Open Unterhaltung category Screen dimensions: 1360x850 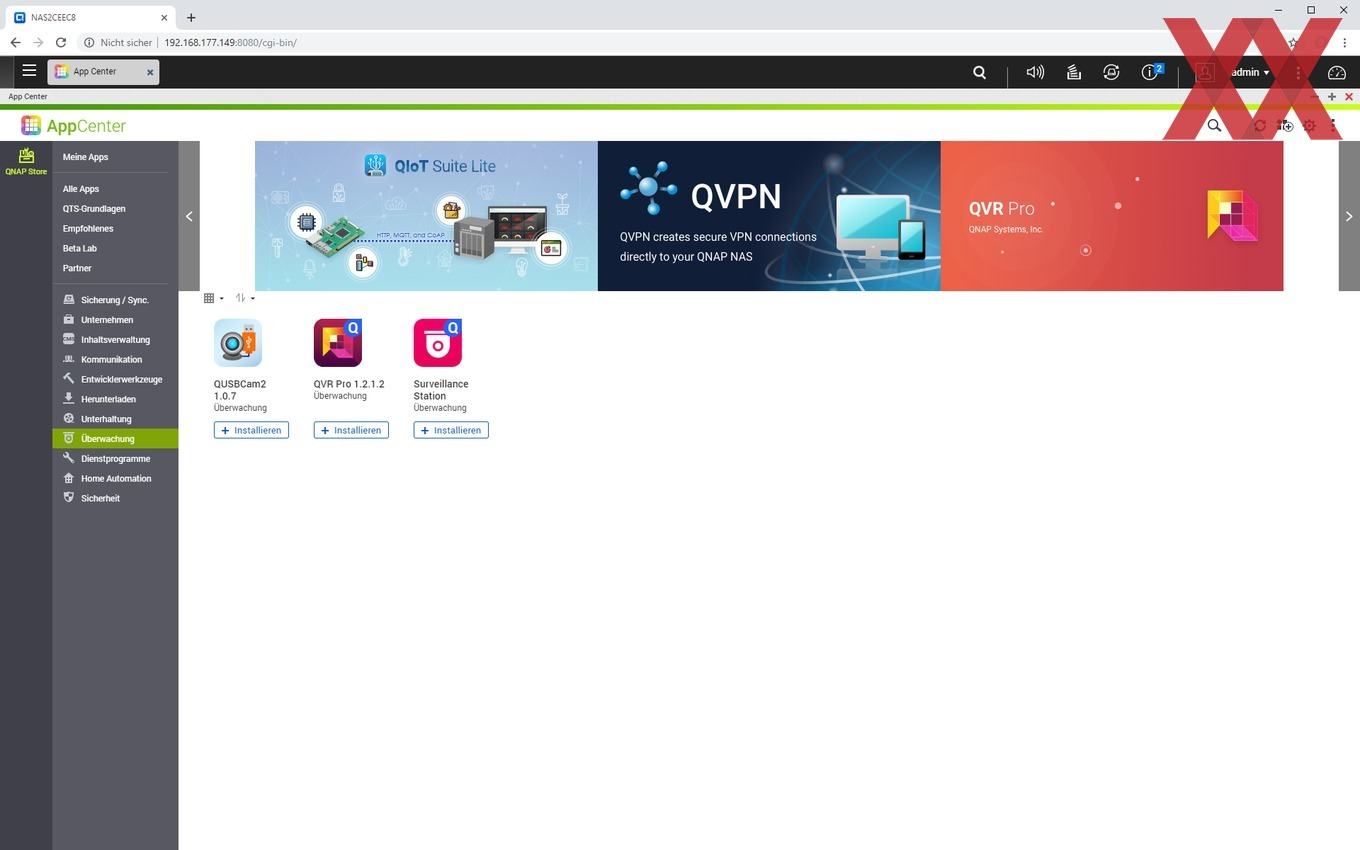pos(115,419)
